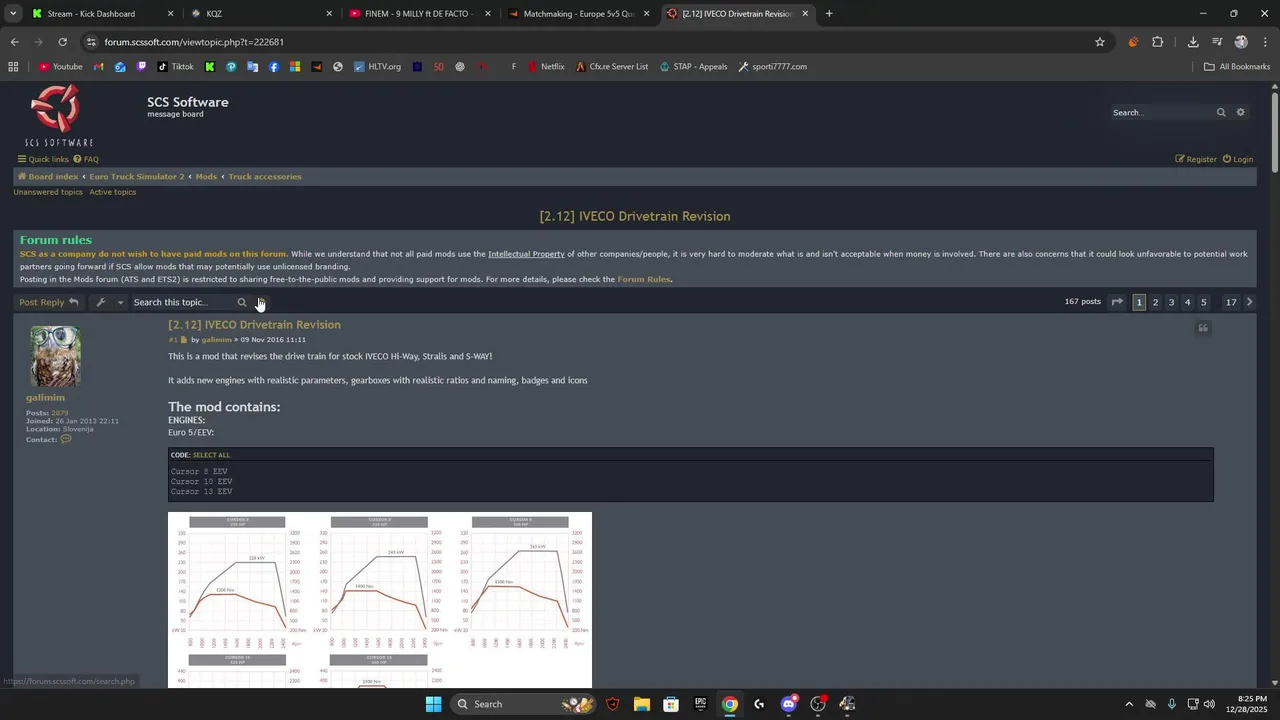
Task: Click galimim's owl avatar
Action: [56, 356]
